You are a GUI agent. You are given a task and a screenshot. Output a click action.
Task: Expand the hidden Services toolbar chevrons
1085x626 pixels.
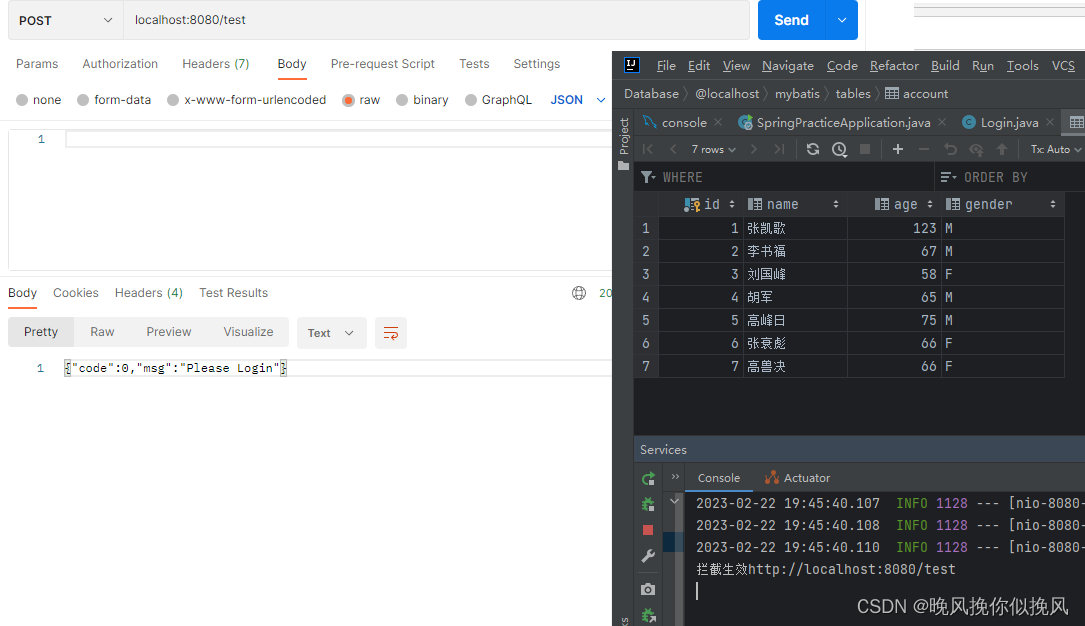(x=675, y=477)
